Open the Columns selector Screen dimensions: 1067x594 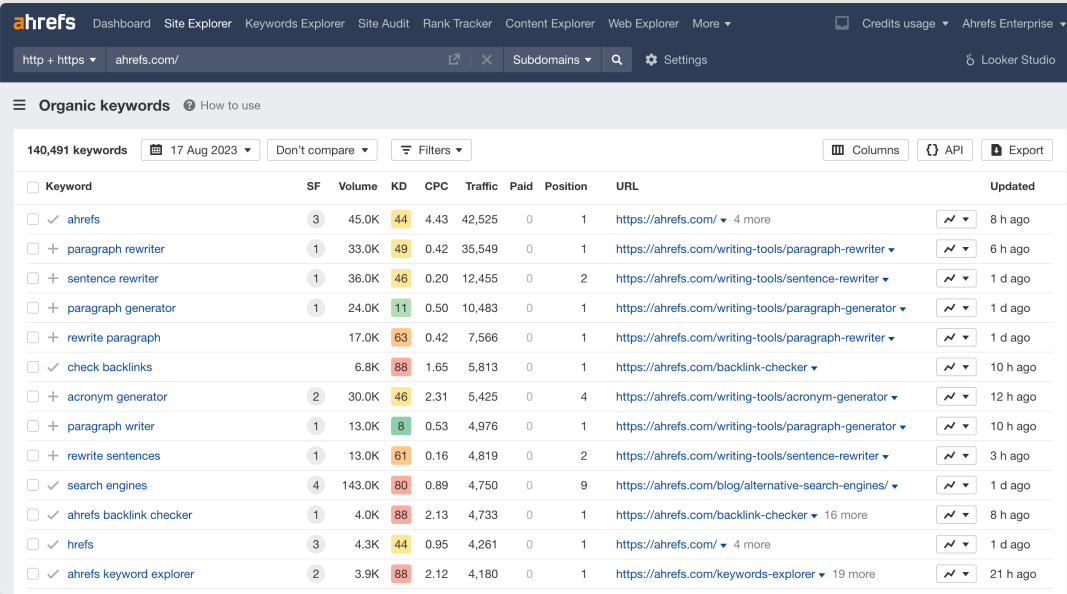coord(865,150)
